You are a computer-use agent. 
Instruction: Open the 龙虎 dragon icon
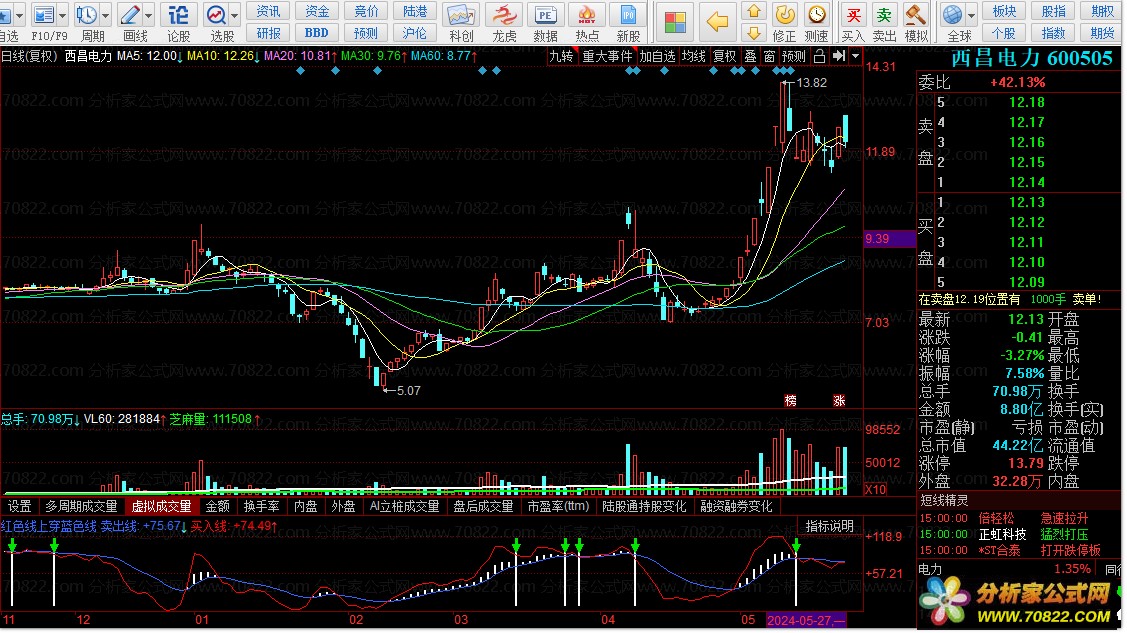(504, 15)
